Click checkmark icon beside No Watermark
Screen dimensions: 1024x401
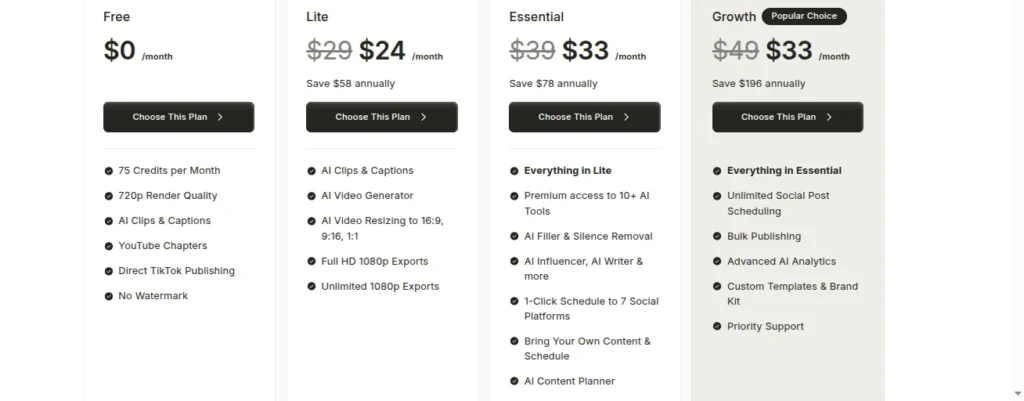click(108, 297)
